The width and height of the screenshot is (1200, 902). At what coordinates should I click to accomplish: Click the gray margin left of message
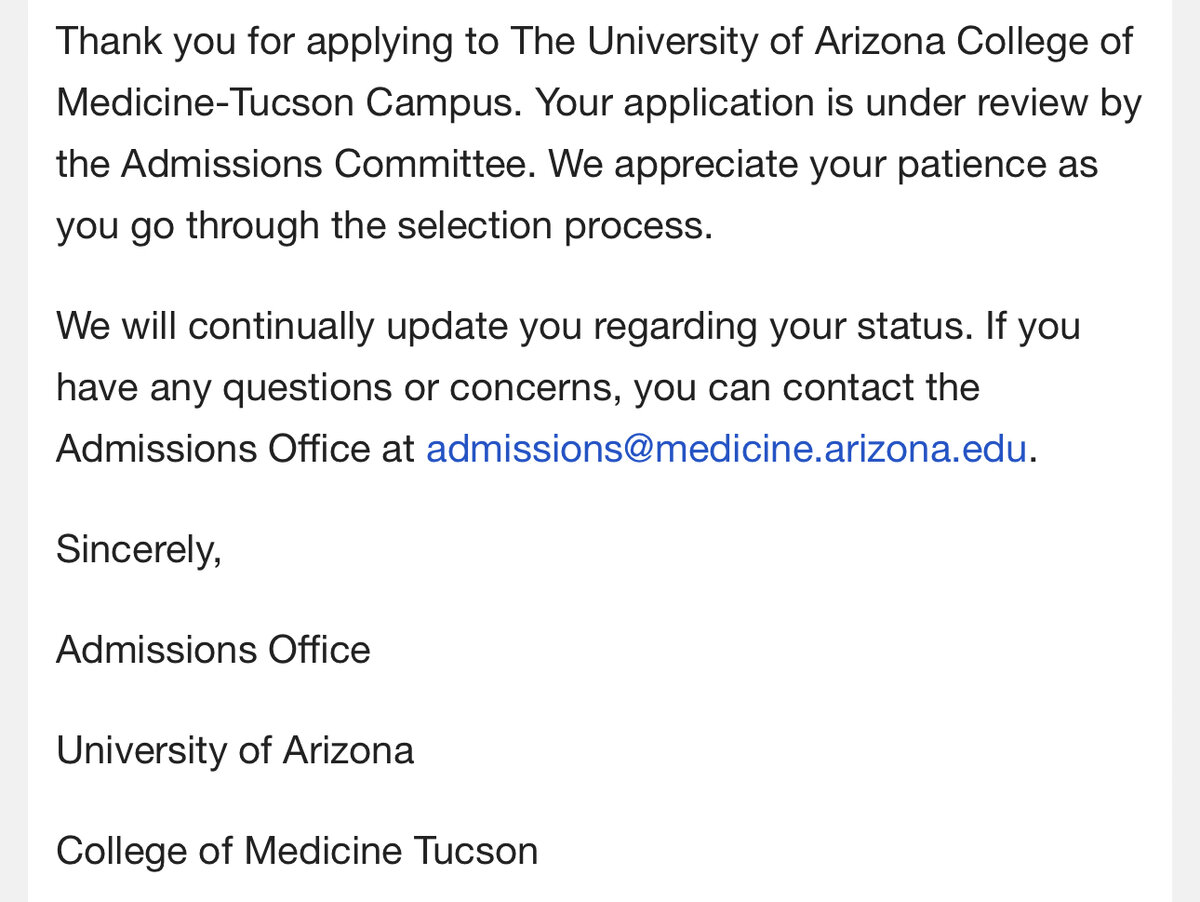click(x=13, y=451)
